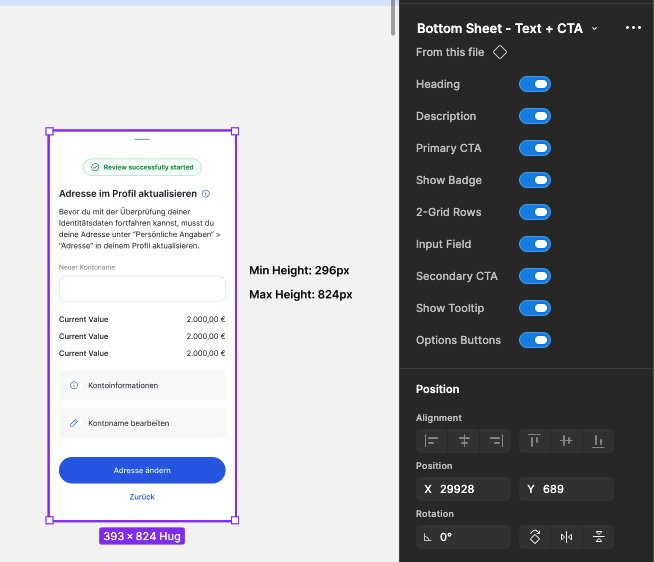Turn off Options Buttons toggle
Image resolution: width=654 pixels, height=562 pixels.
[x=535, y=340]
